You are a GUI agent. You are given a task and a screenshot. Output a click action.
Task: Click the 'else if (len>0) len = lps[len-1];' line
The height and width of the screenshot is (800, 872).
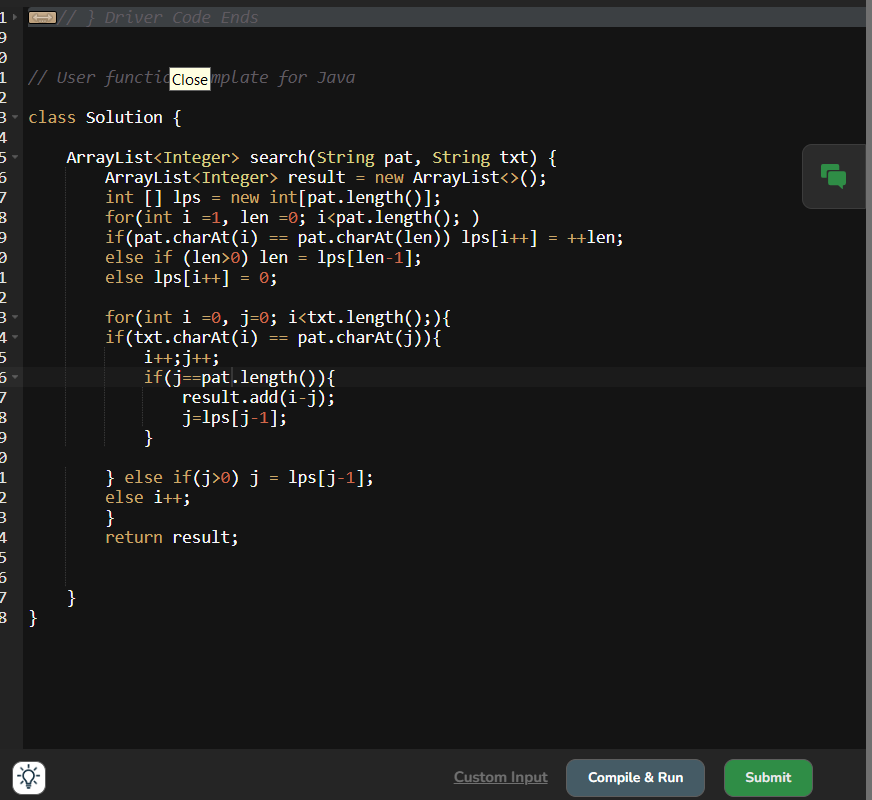(264, 257)
